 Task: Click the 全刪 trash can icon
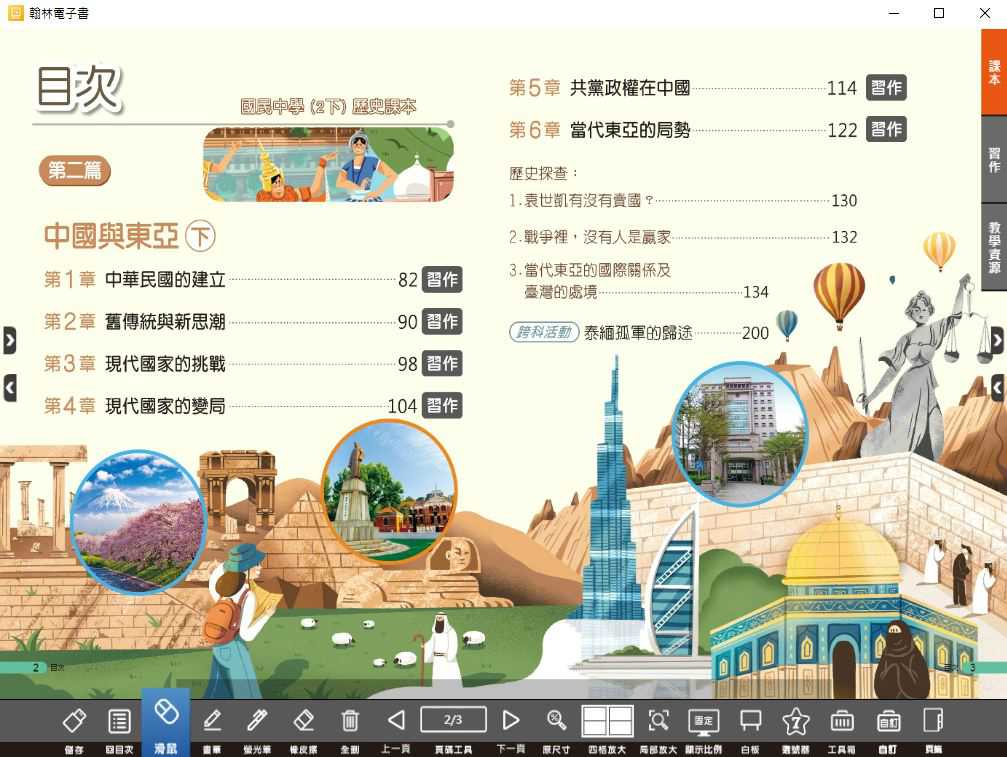tap(349, 721)
